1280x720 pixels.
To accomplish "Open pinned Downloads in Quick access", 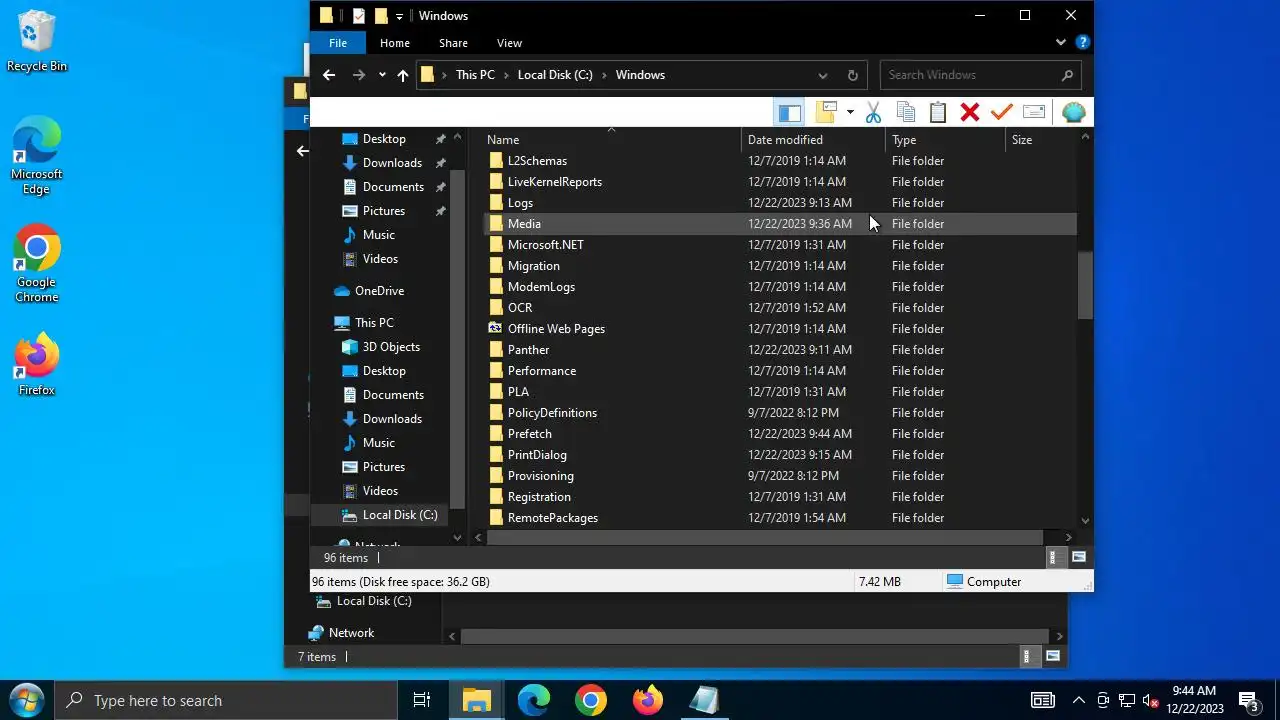I will point(392,163).
